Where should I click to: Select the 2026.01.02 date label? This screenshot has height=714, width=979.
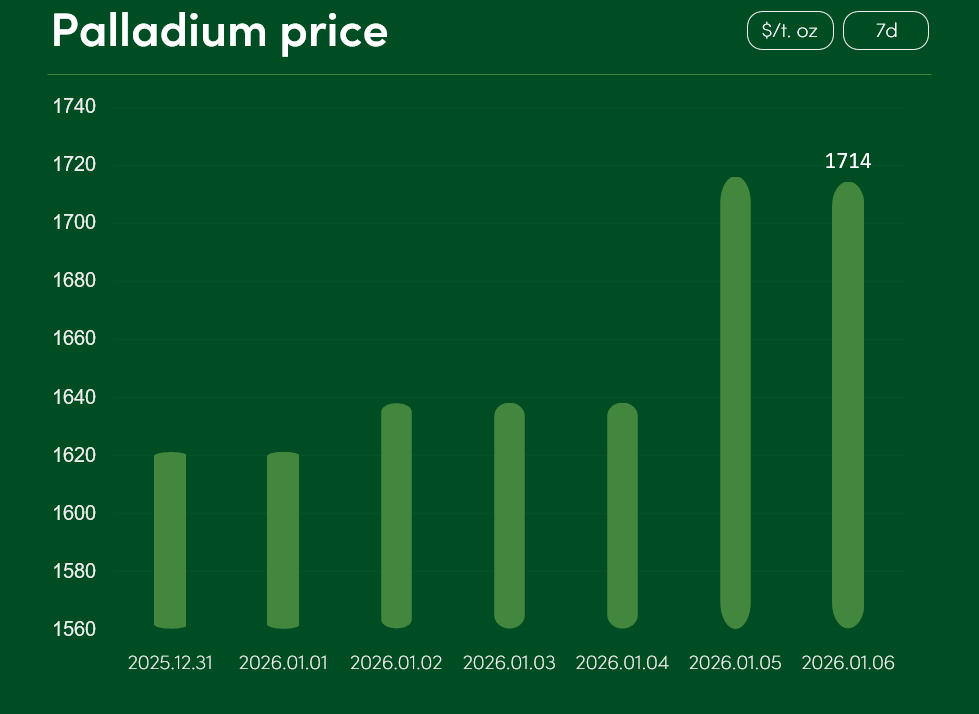(x=396, y=663)
